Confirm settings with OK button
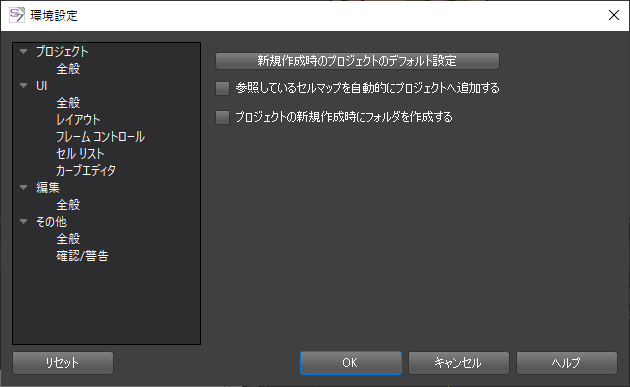The image size is (630, 387). [351, 363]
